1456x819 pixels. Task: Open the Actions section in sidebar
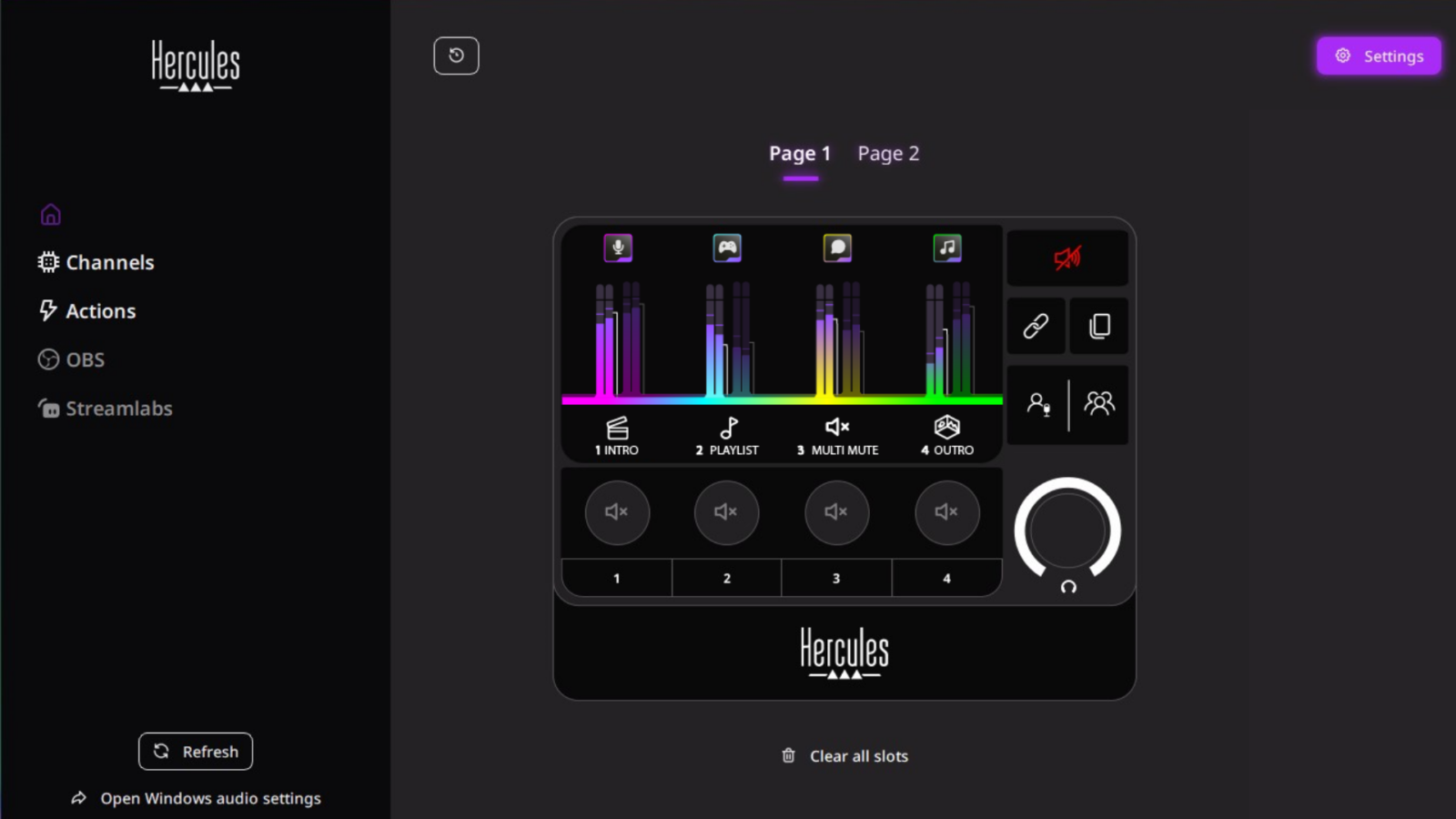coord(100,310)
